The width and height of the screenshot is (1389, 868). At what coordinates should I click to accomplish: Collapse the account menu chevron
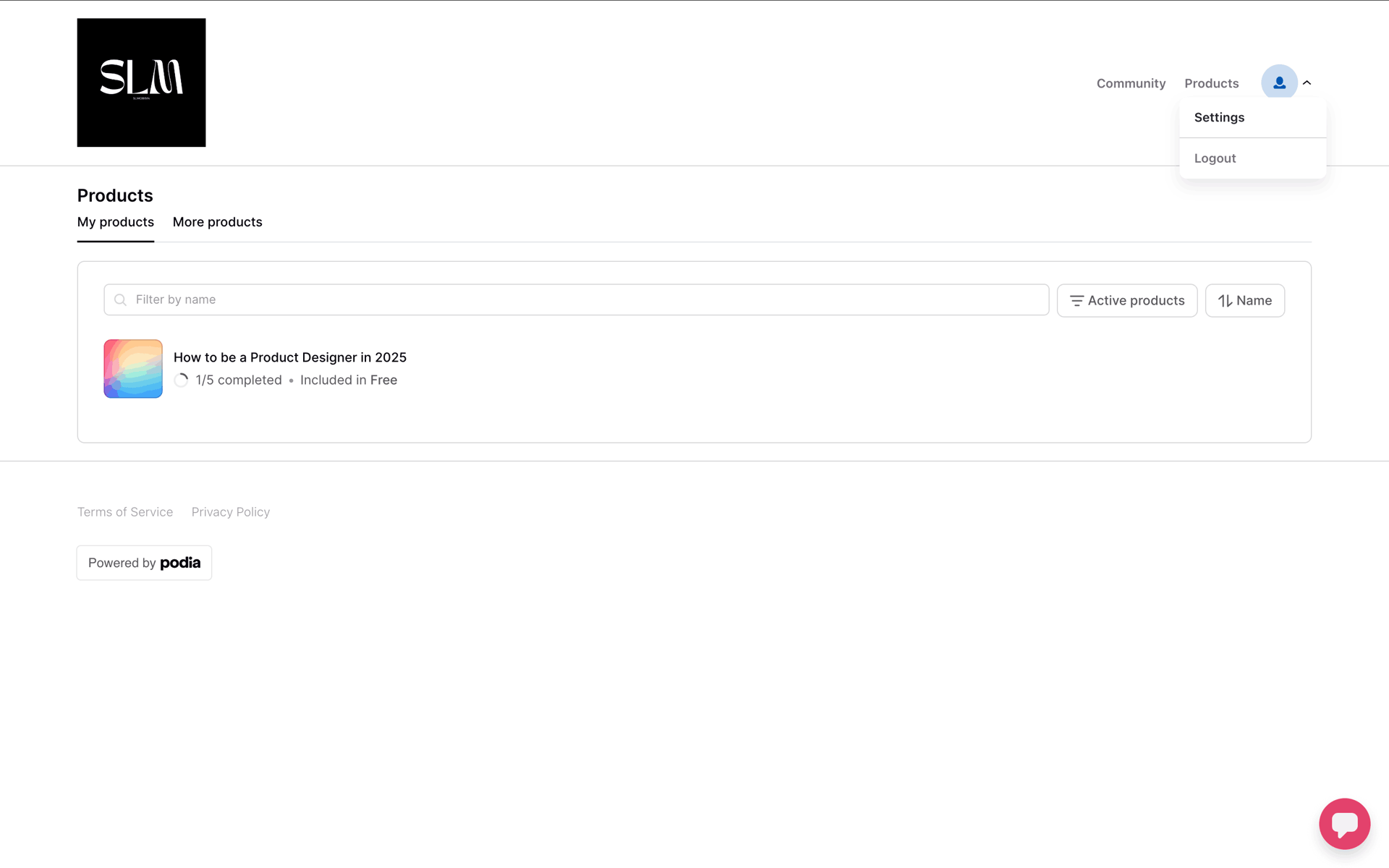point(1307,83)
